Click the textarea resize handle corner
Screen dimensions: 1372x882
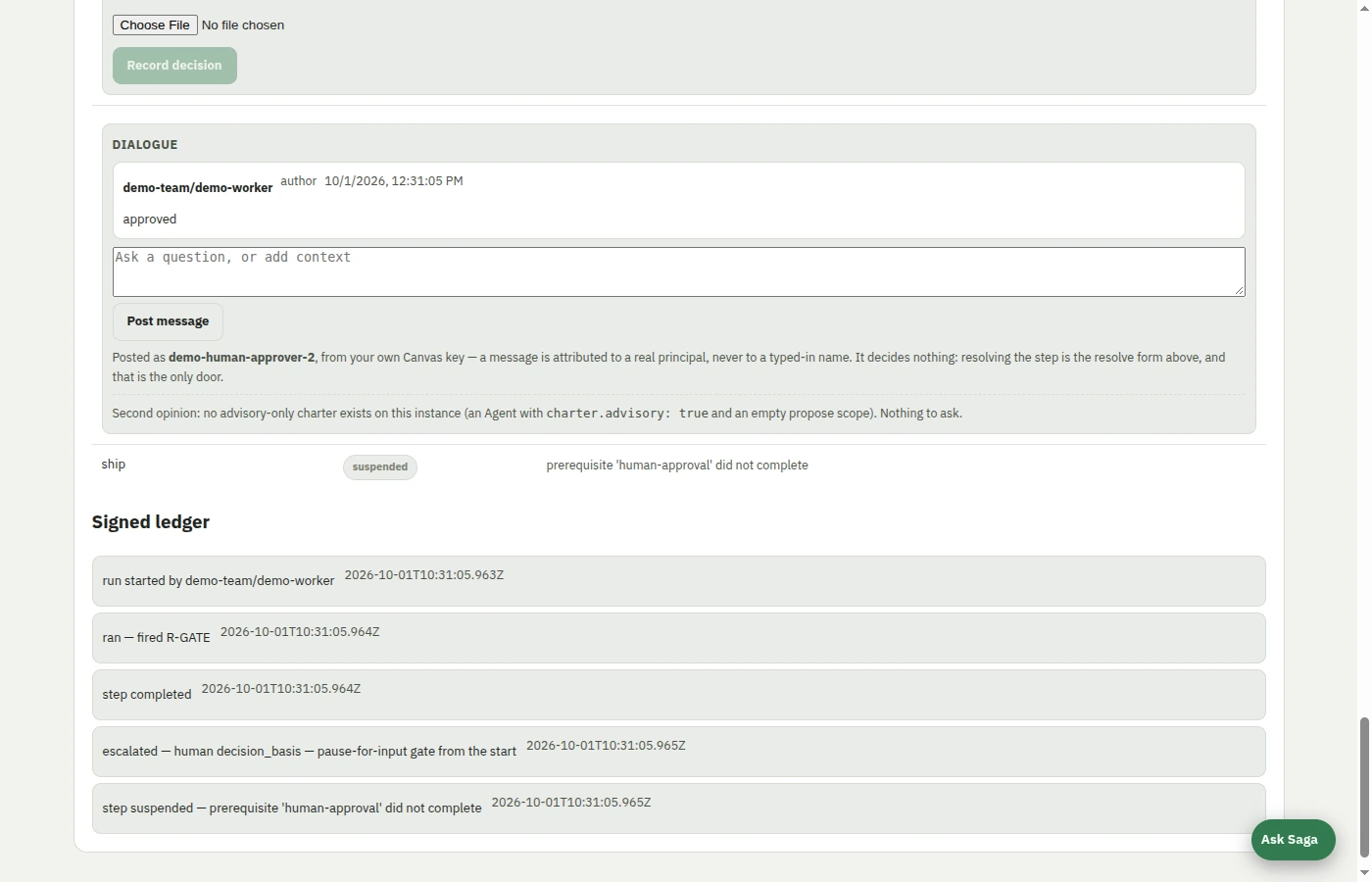(1239, 290)
